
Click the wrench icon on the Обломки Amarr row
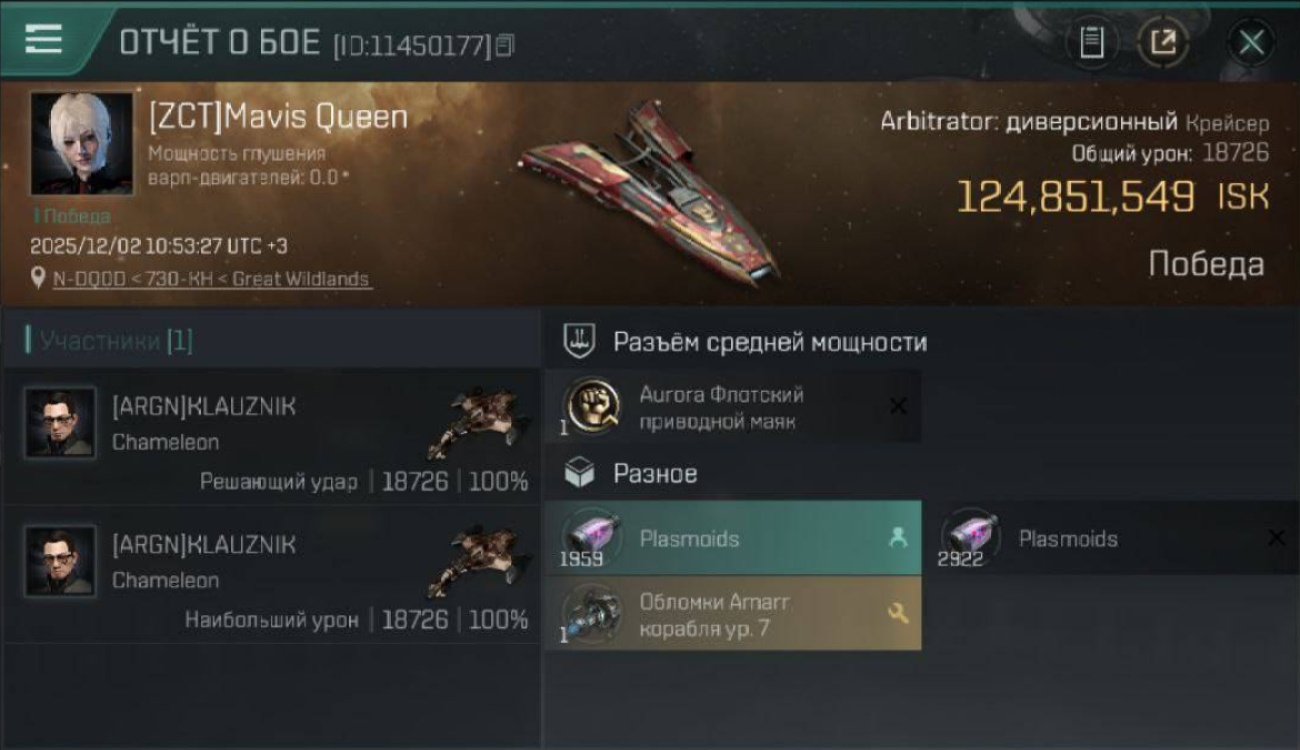(898, 614)
